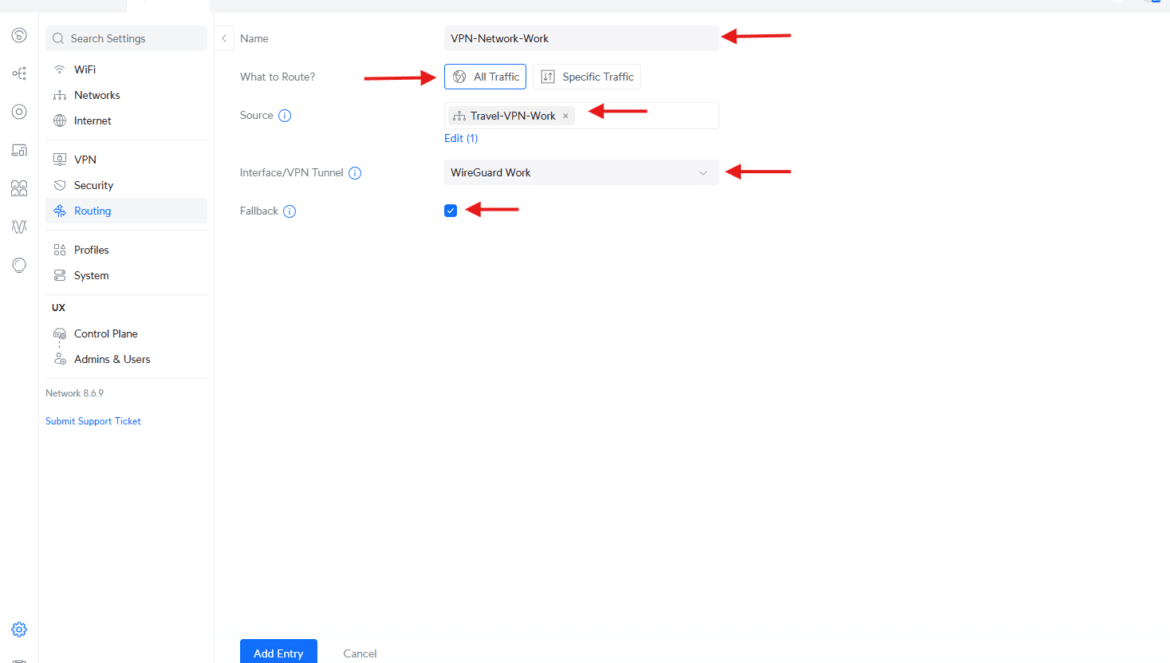Open the Client Devices icon in left rail

[19, 150]
